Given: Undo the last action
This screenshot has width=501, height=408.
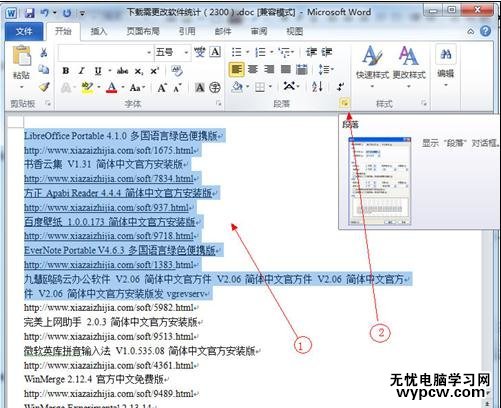Looking at the screenshot, I should [44, 13].
